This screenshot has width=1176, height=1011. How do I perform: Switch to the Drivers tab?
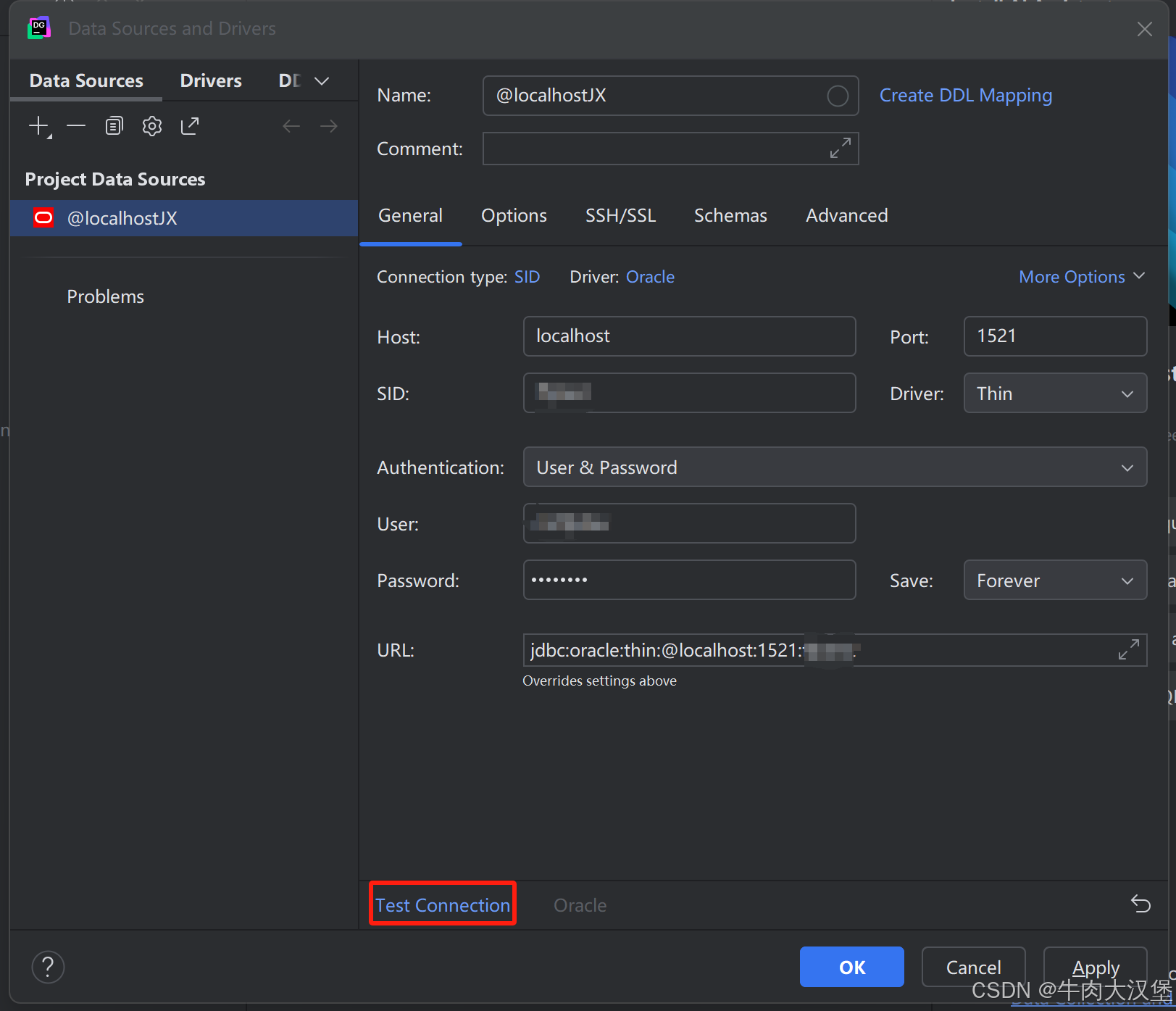(x=211, y=80)
